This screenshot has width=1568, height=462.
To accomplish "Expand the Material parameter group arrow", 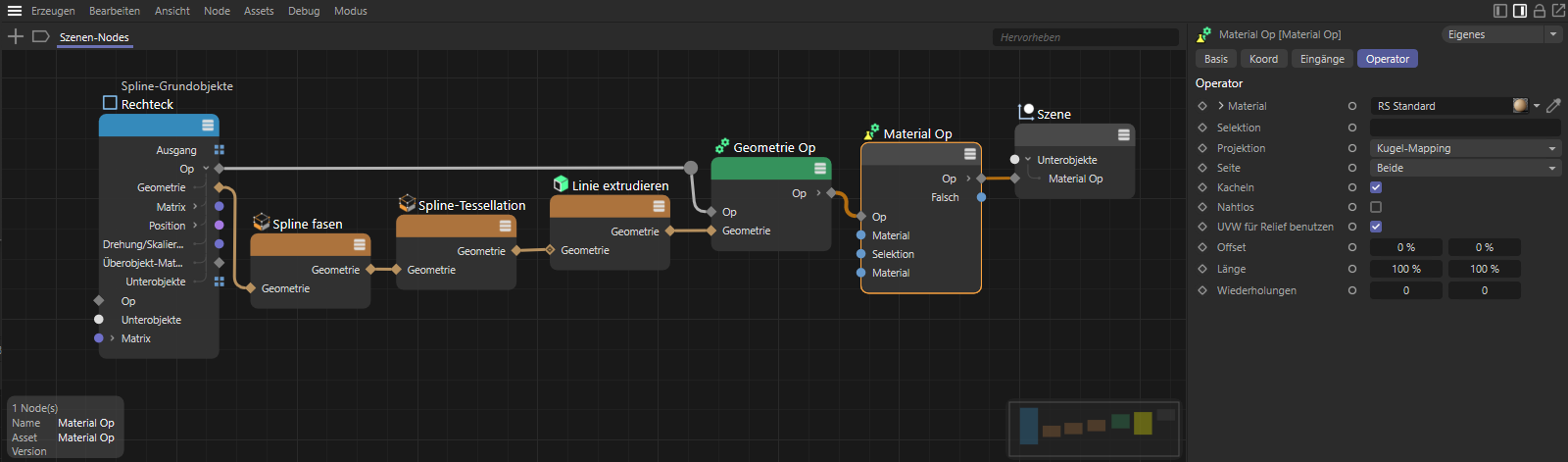I will (1221, 106).
